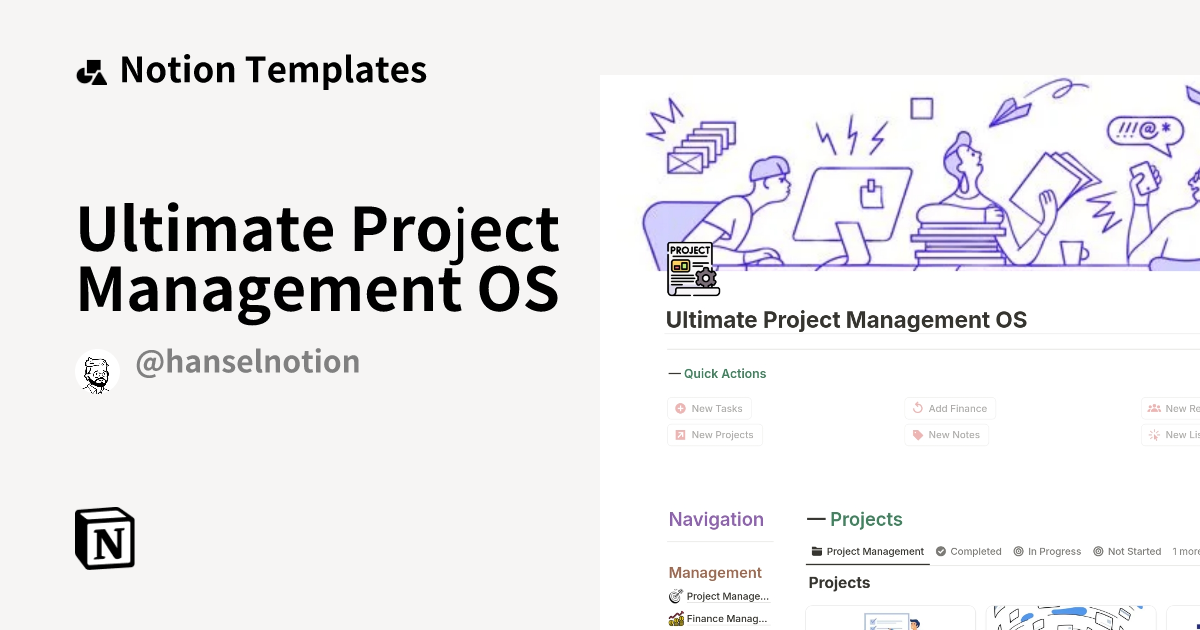This screenshot has width=1200, height=630.
Task: Click the plus icon on New Tasks
Action: tap(681, 408)
